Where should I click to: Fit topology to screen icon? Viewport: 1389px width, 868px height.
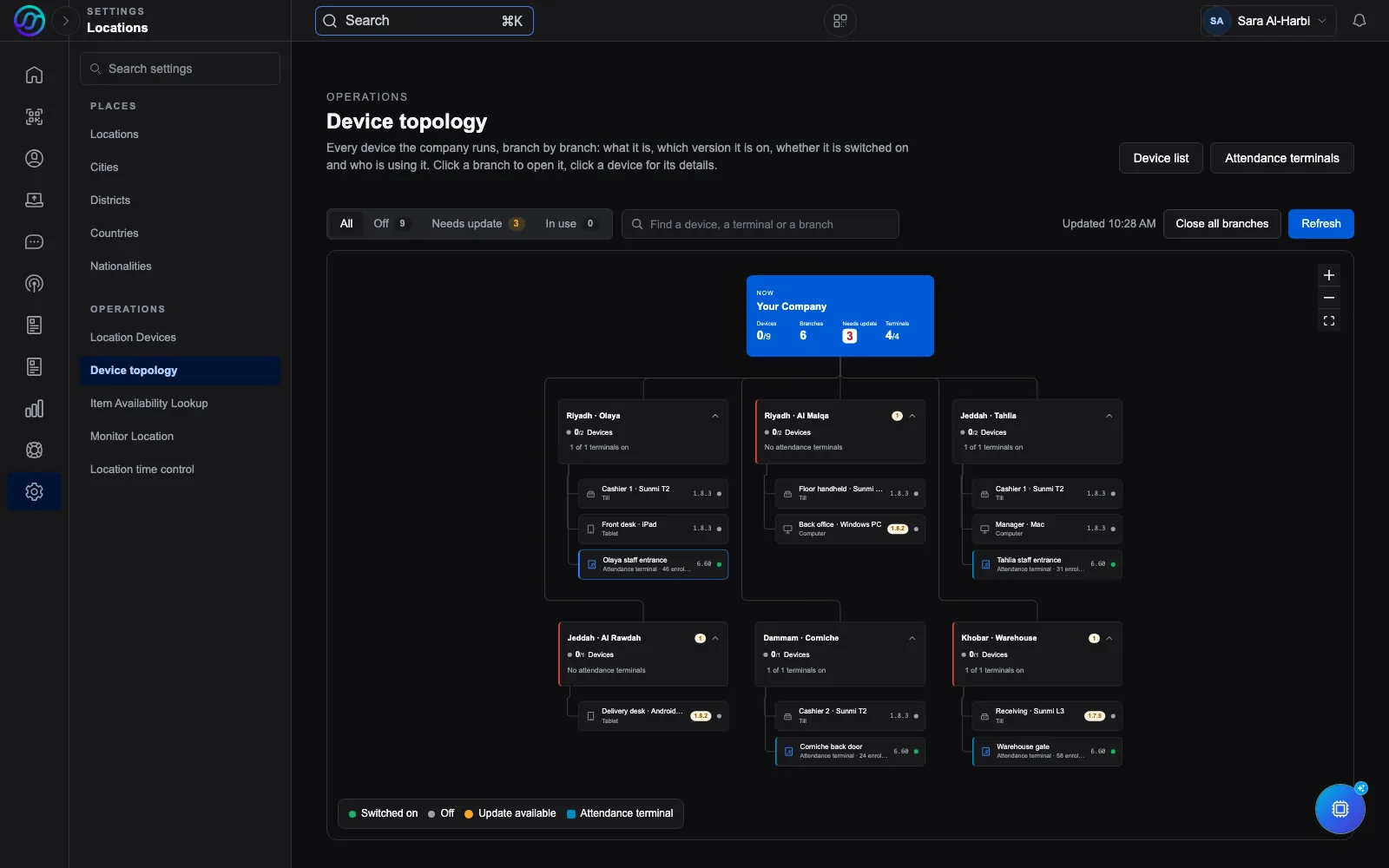(x=1328, y=321)
